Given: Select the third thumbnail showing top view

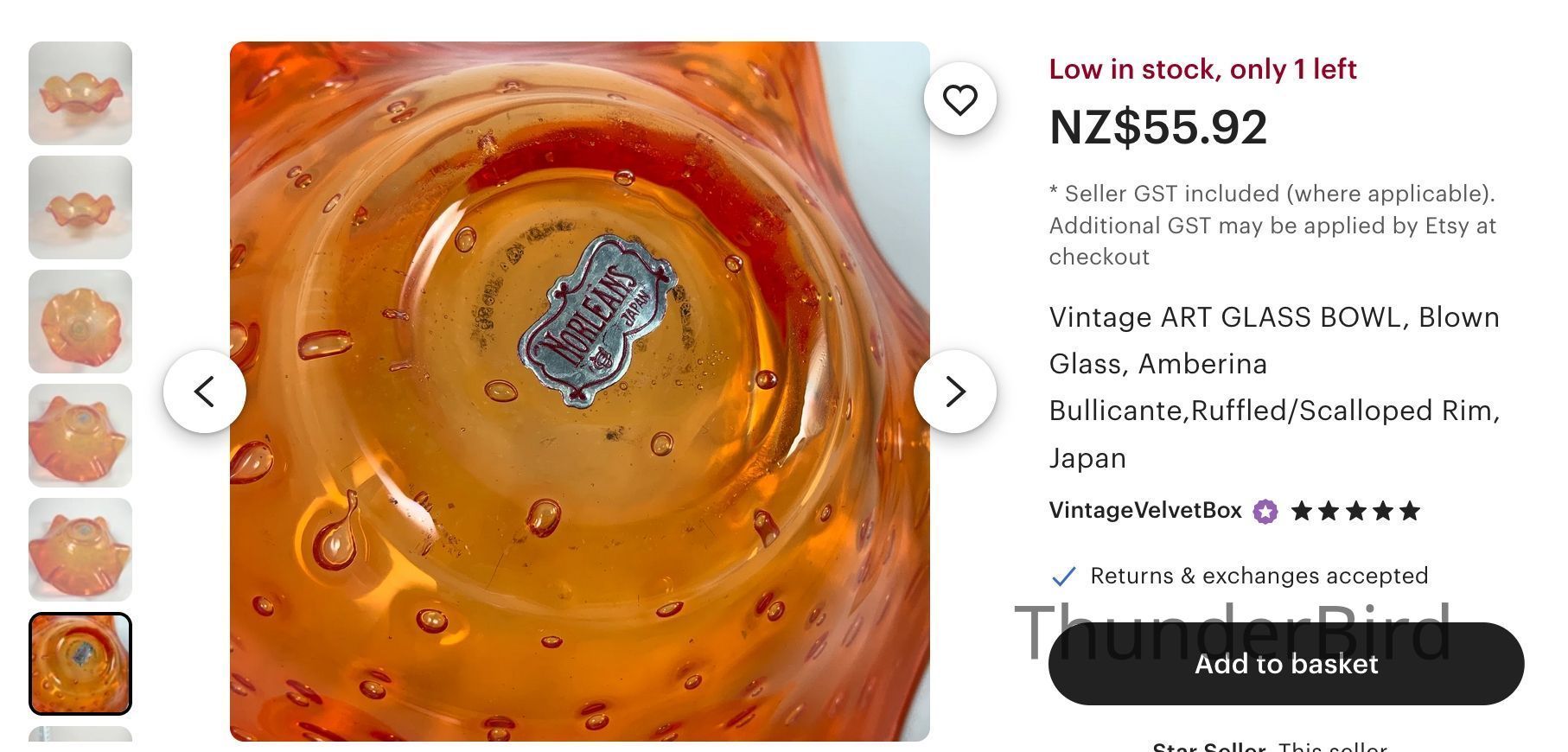Looking at the screenshot, I should 80,322.
